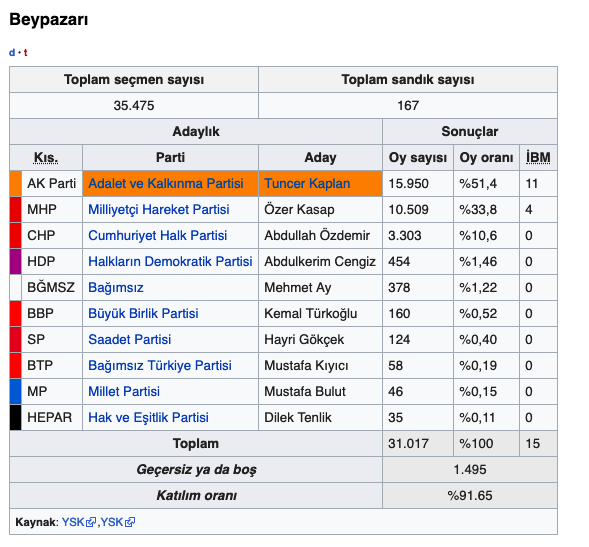Click the %51,4 vote share

478,183
